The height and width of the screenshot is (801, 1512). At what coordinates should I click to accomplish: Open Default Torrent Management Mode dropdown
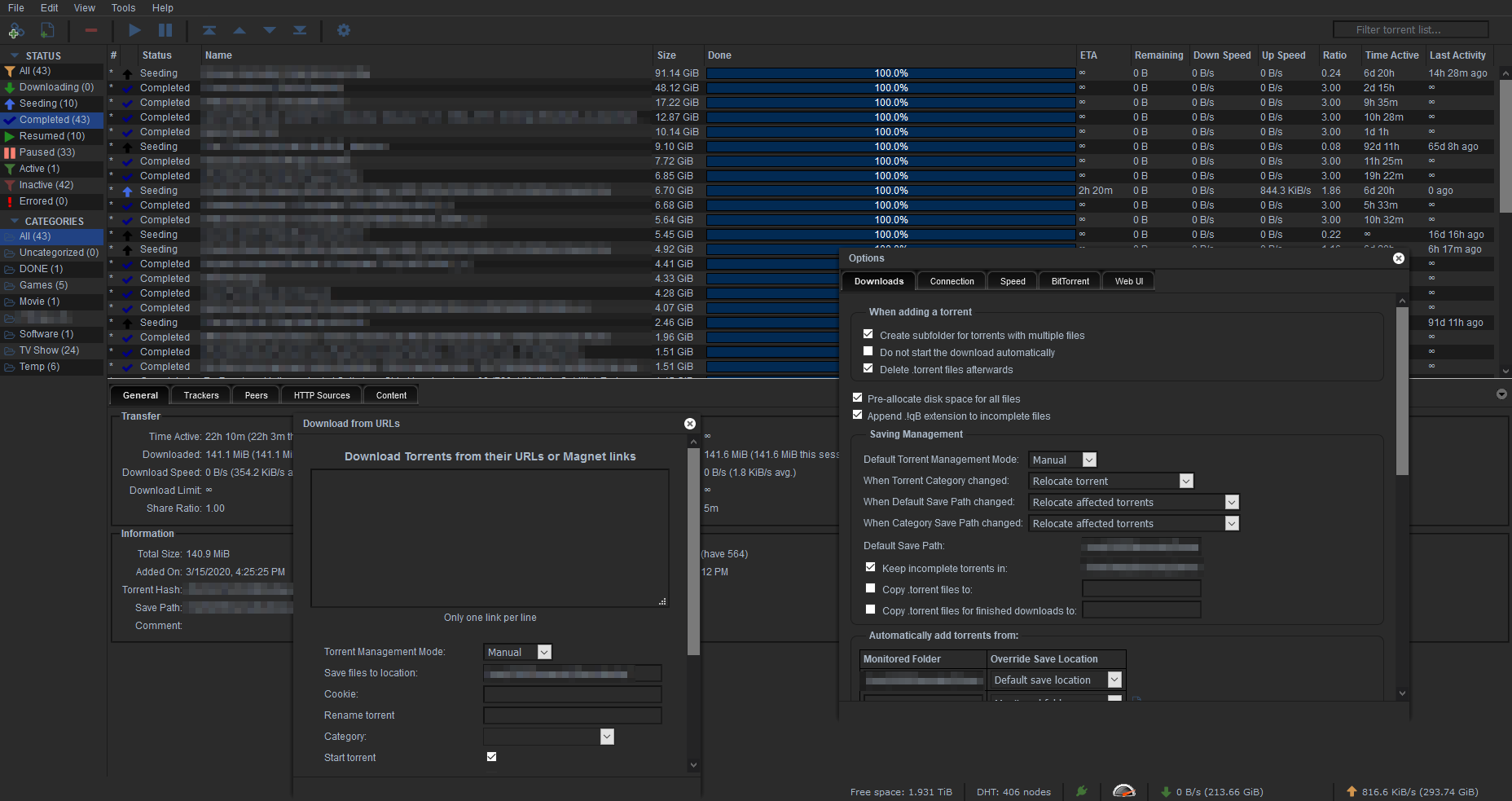pyautogui.click(x=1088, y=459)
